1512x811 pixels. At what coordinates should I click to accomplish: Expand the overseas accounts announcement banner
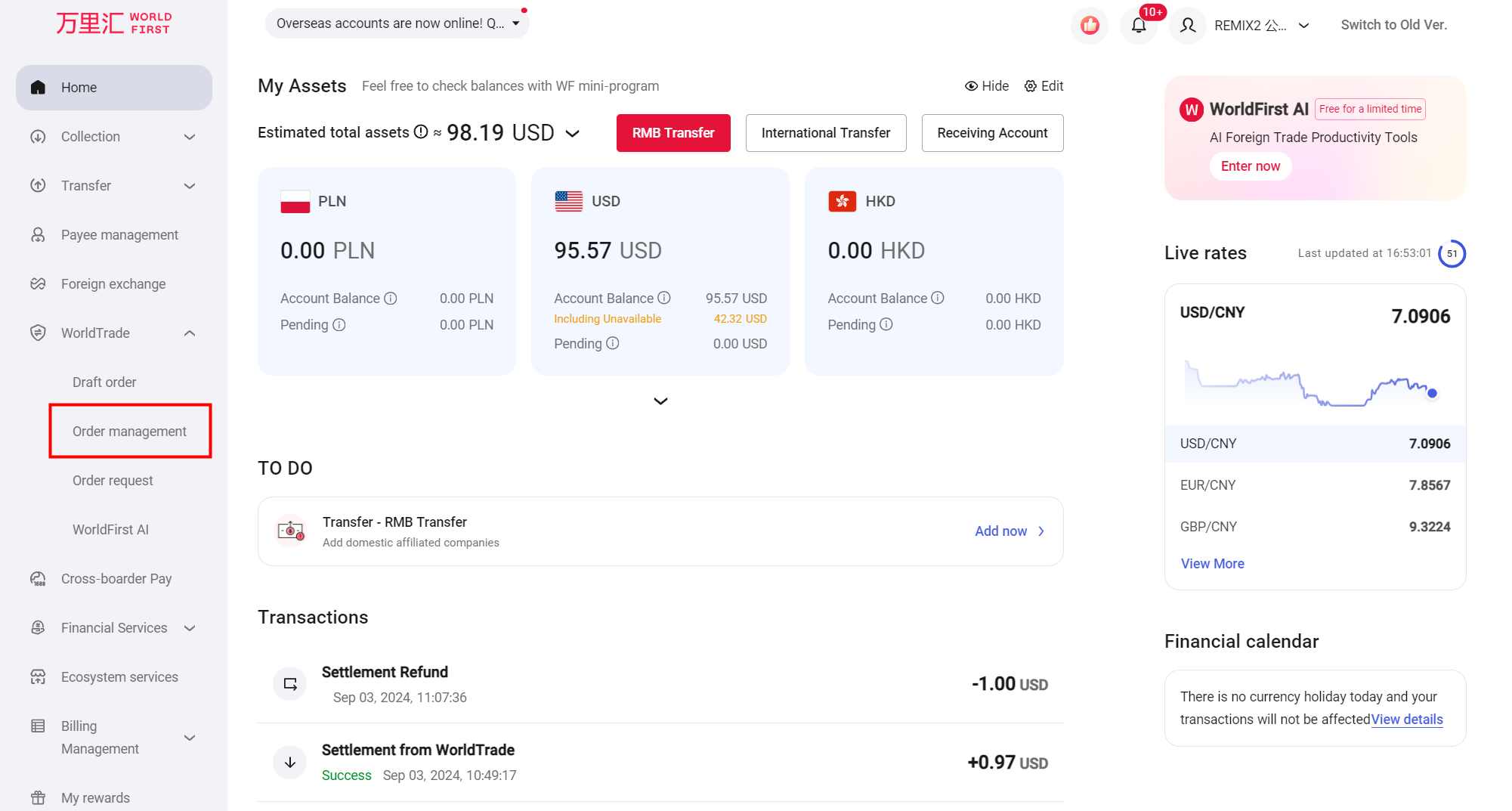516,23
